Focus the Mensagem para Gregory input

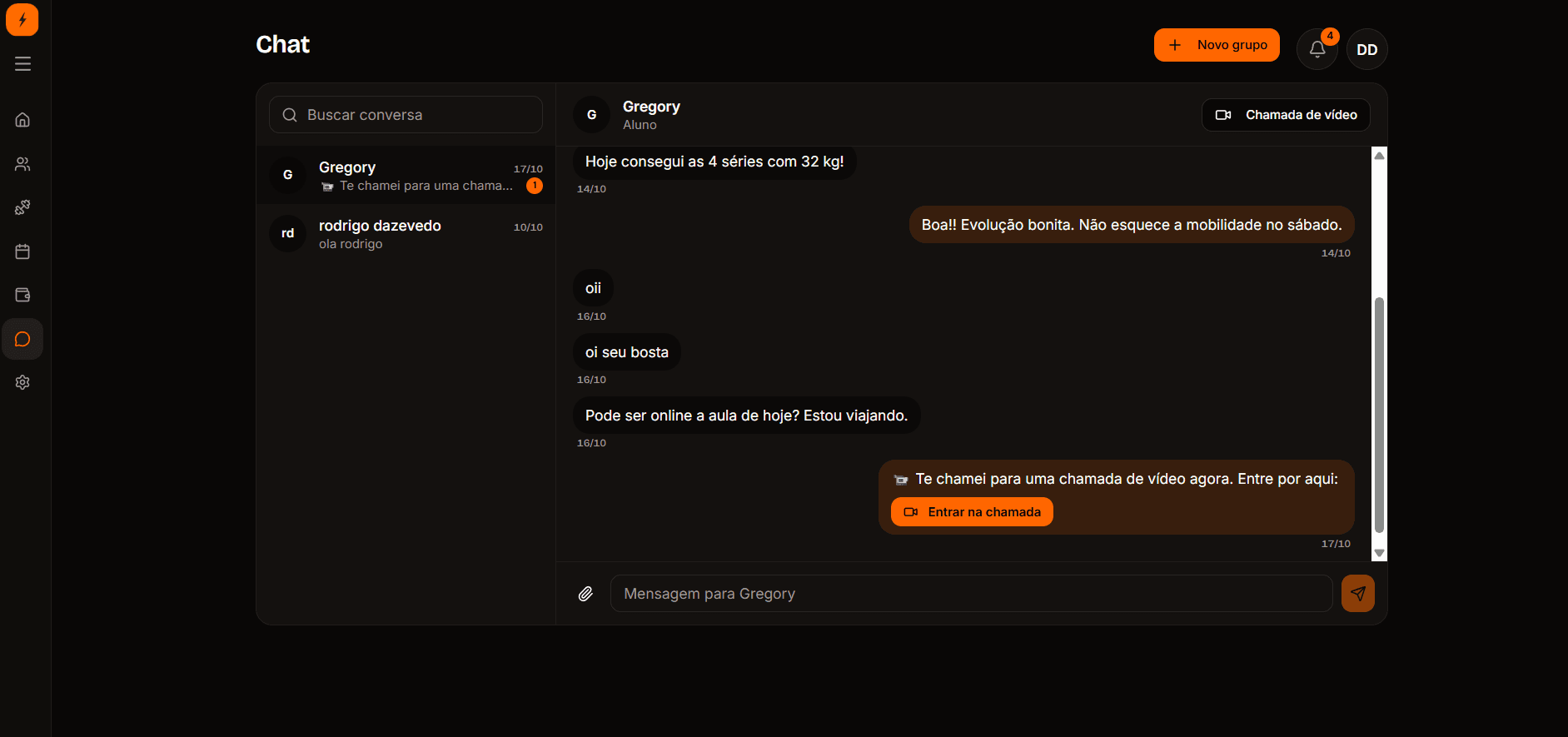(x=972, y=594)
